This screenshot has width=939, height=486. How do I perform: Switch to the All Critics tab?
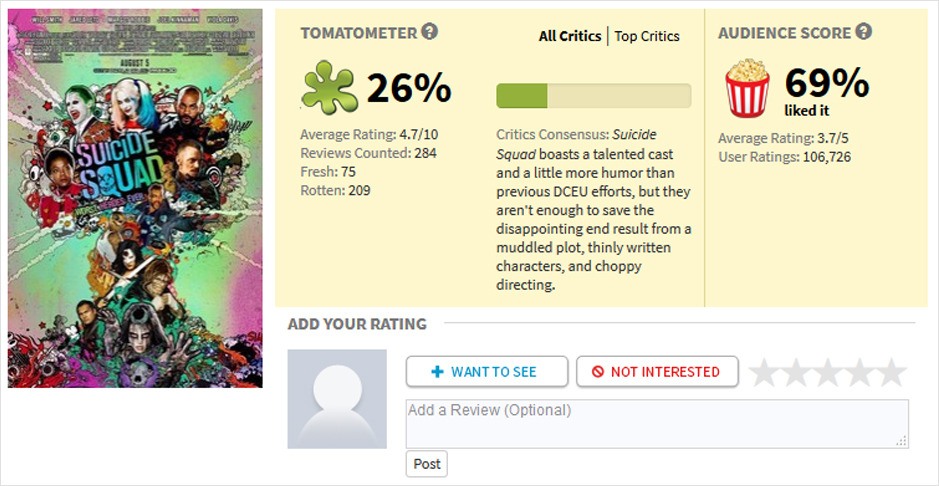[x=570, y=36]
